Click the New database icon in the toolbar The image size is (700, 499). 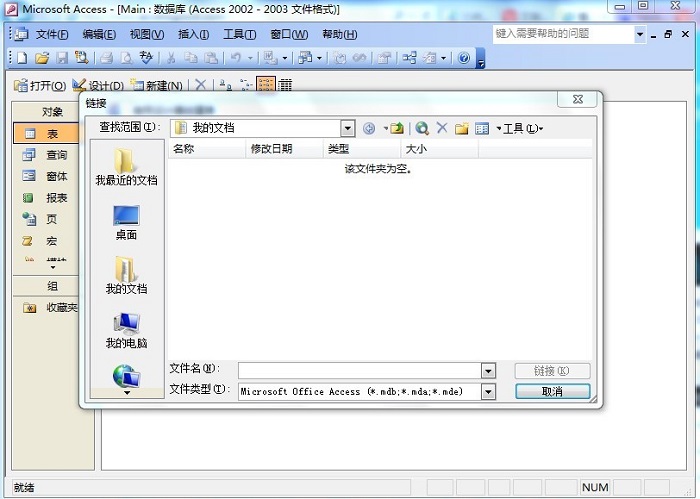[22, 58]
